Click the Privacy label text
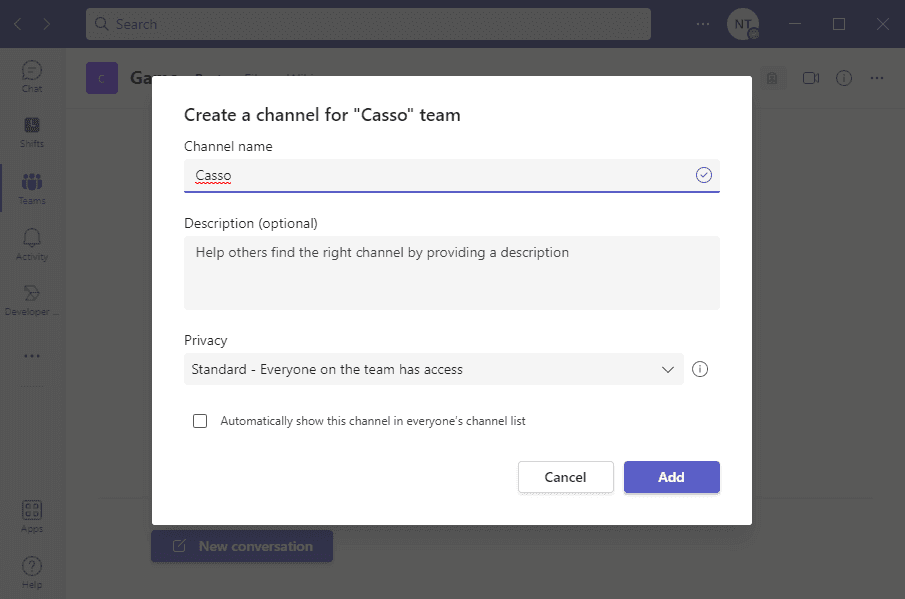905x599 pixels. tap(205, 340)
